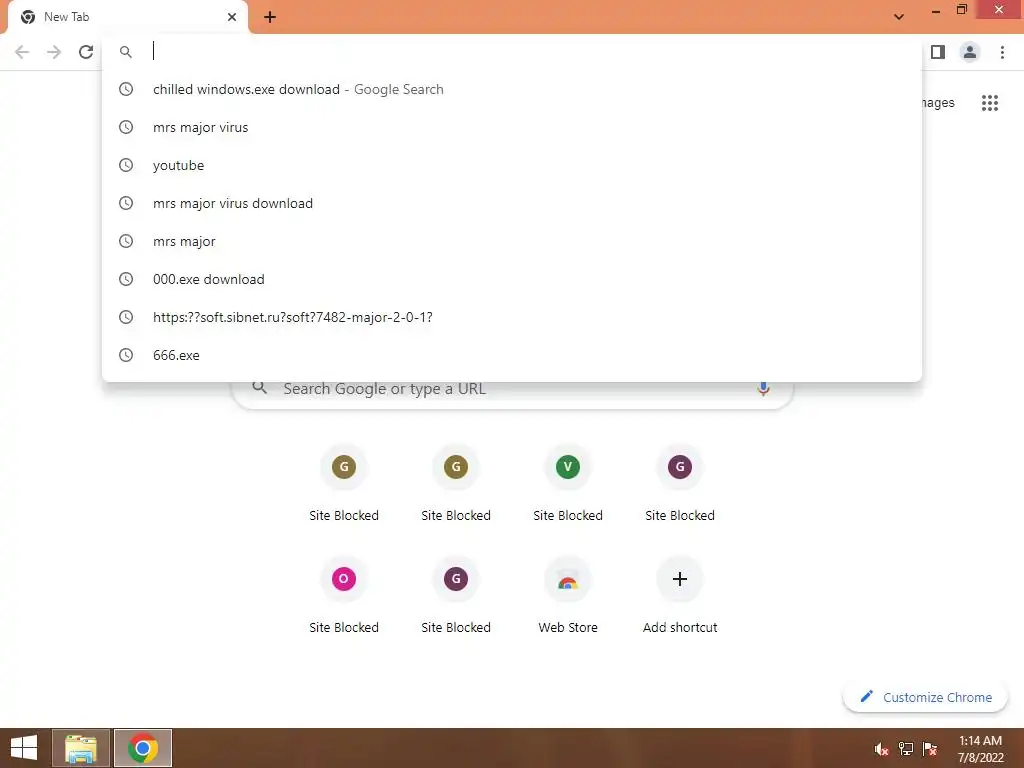Click the clock icon beside 'youtube'

[x=126, y=165]
